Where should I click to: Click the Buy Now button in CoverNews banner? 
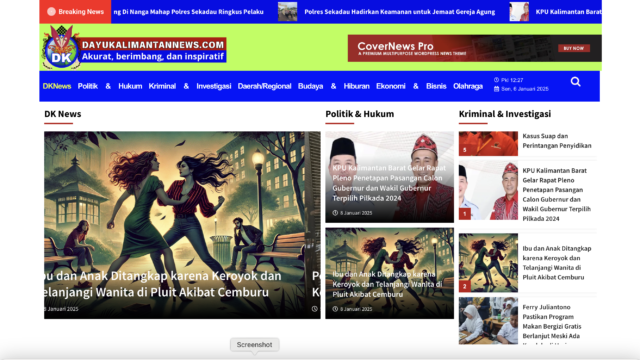coord(573,48)
